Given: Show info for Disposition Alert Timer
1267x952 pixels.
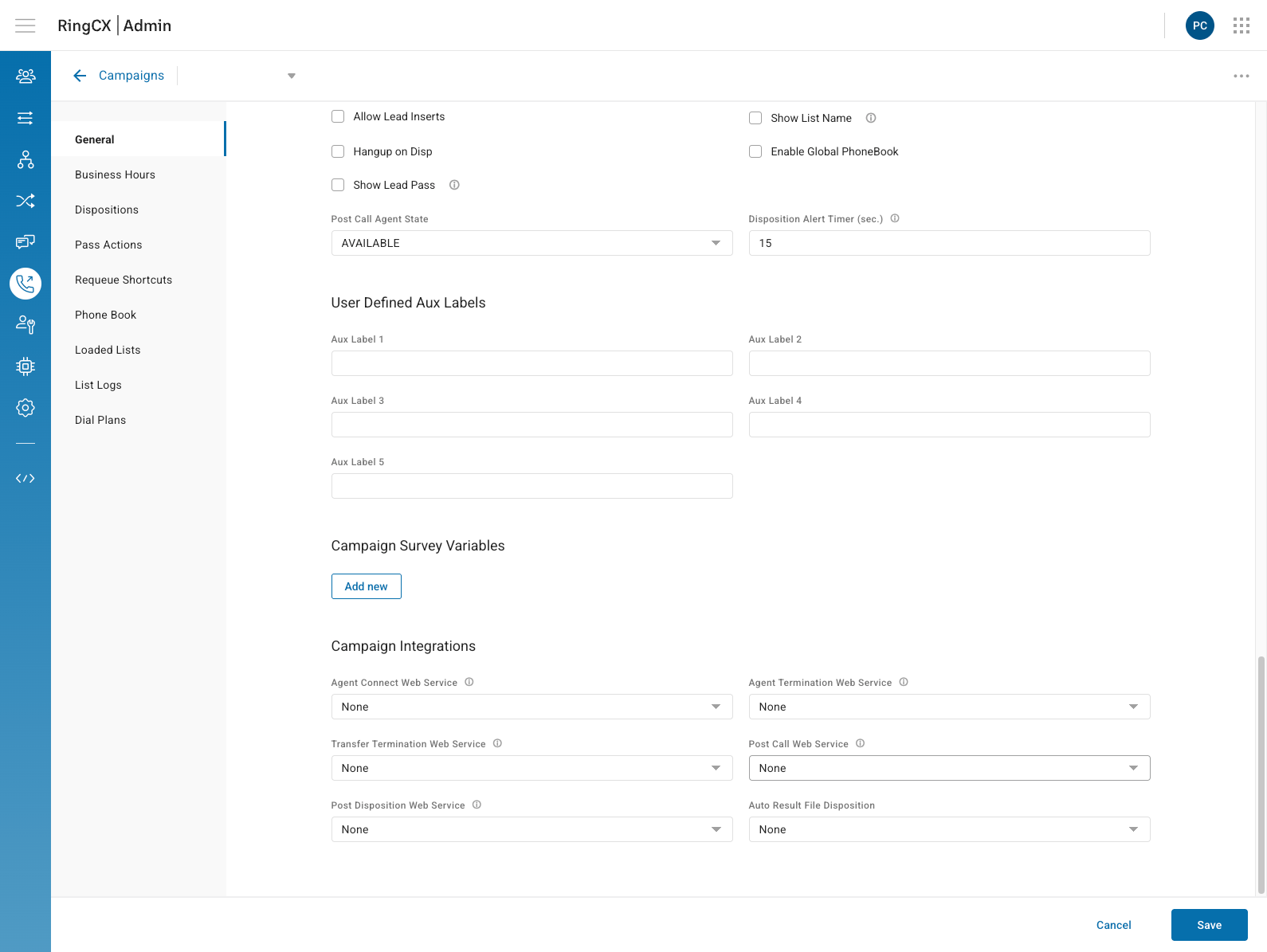Looking at the screenshot, I should coord(895,218).
